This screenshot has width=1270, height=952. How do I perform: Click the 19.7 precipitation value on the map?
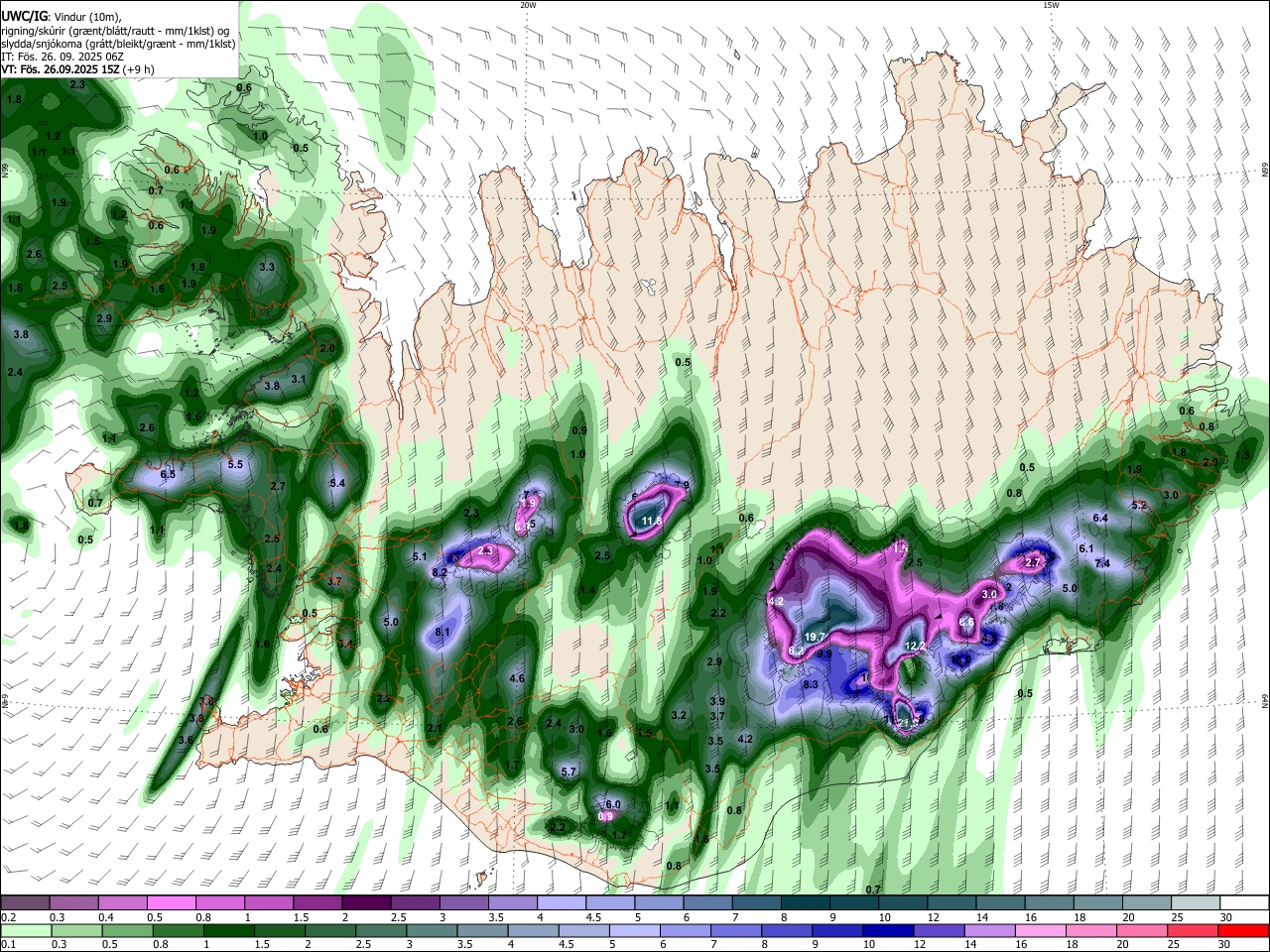click(x=815, y=637)
